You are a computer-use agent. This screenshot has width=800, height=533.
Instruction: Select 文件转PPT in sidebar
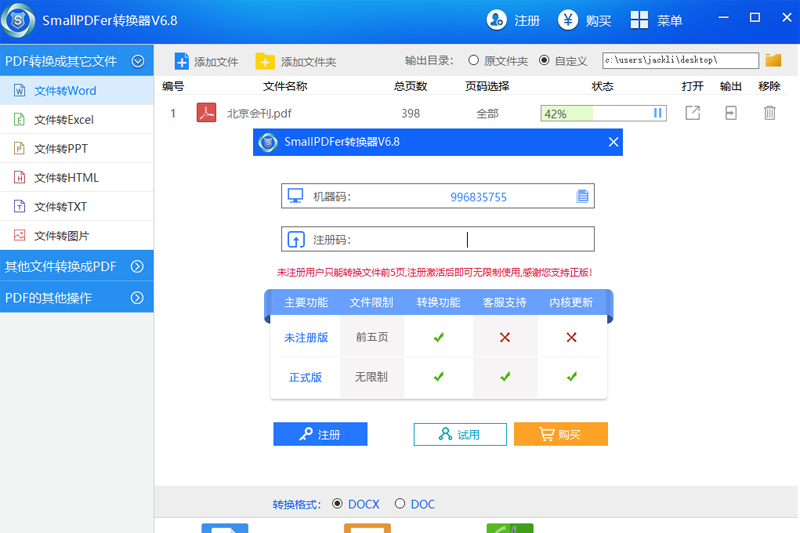tap(77, 149)
